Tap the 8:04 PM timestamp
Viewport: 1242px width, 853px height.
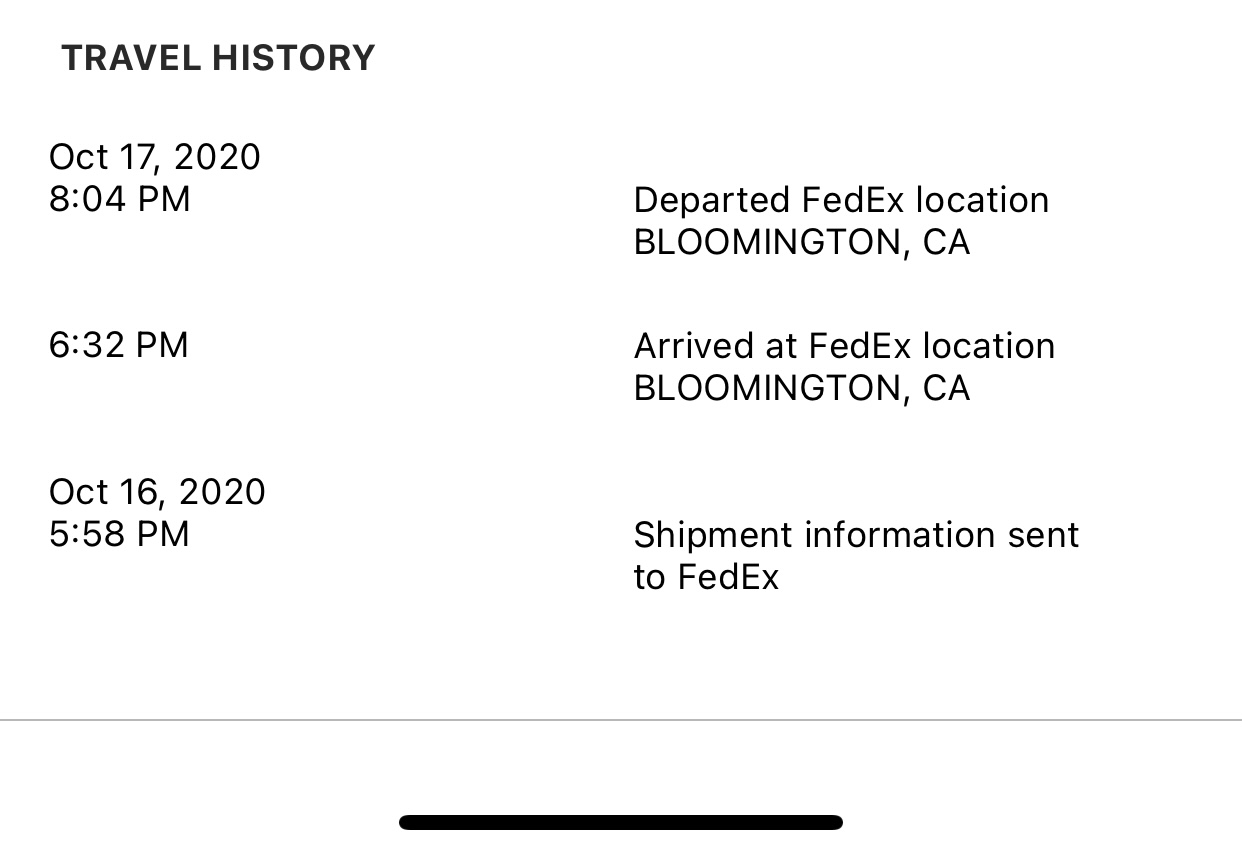(119, 199)
